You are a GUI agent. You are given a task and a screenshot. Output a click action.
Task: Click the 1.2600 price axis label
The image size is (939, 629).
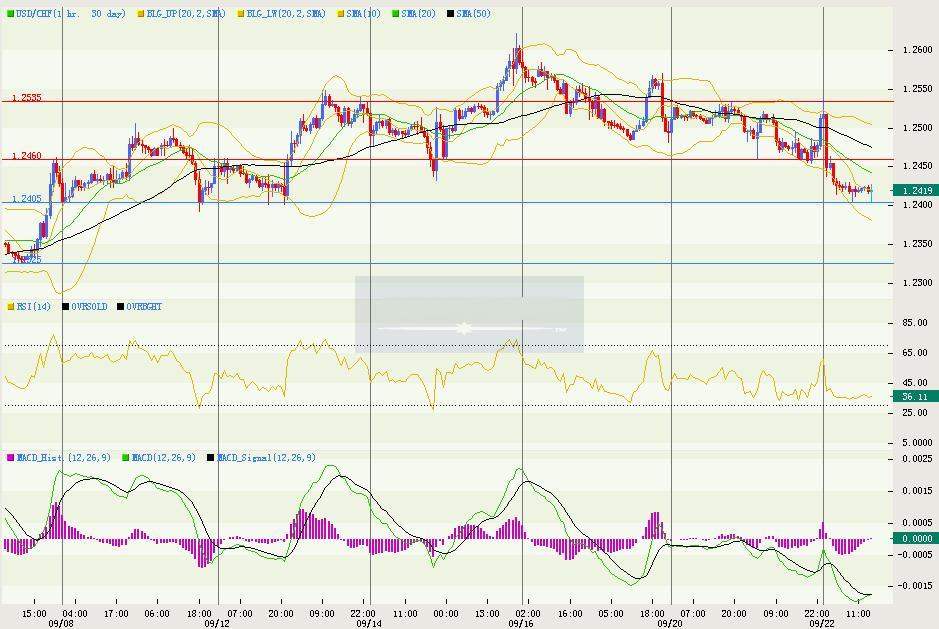point(917,50)
